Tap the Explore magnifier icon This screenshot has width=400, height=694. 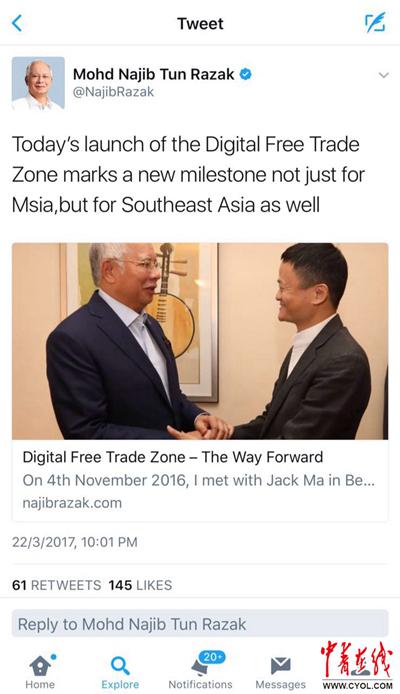120,666
